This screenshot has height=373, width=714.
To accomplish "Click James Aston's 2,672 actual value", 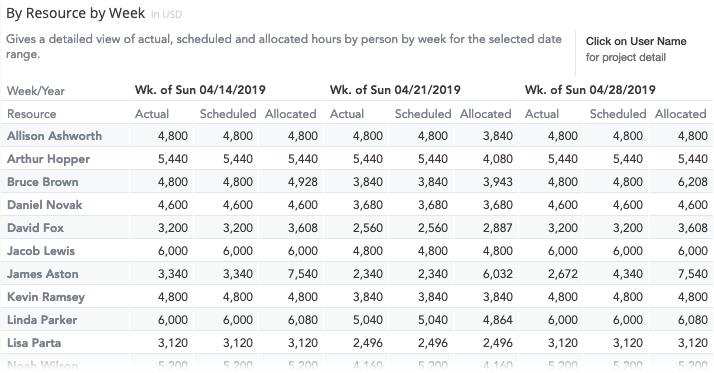I will point(562,274).
